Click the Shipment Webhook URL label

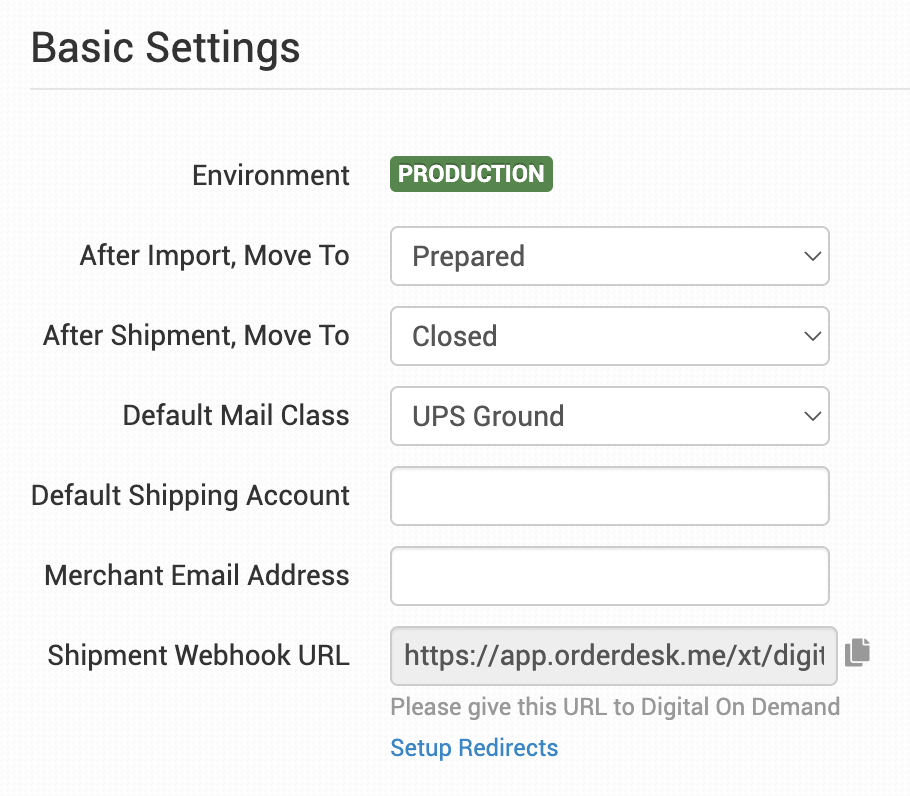tap(199, 656)
